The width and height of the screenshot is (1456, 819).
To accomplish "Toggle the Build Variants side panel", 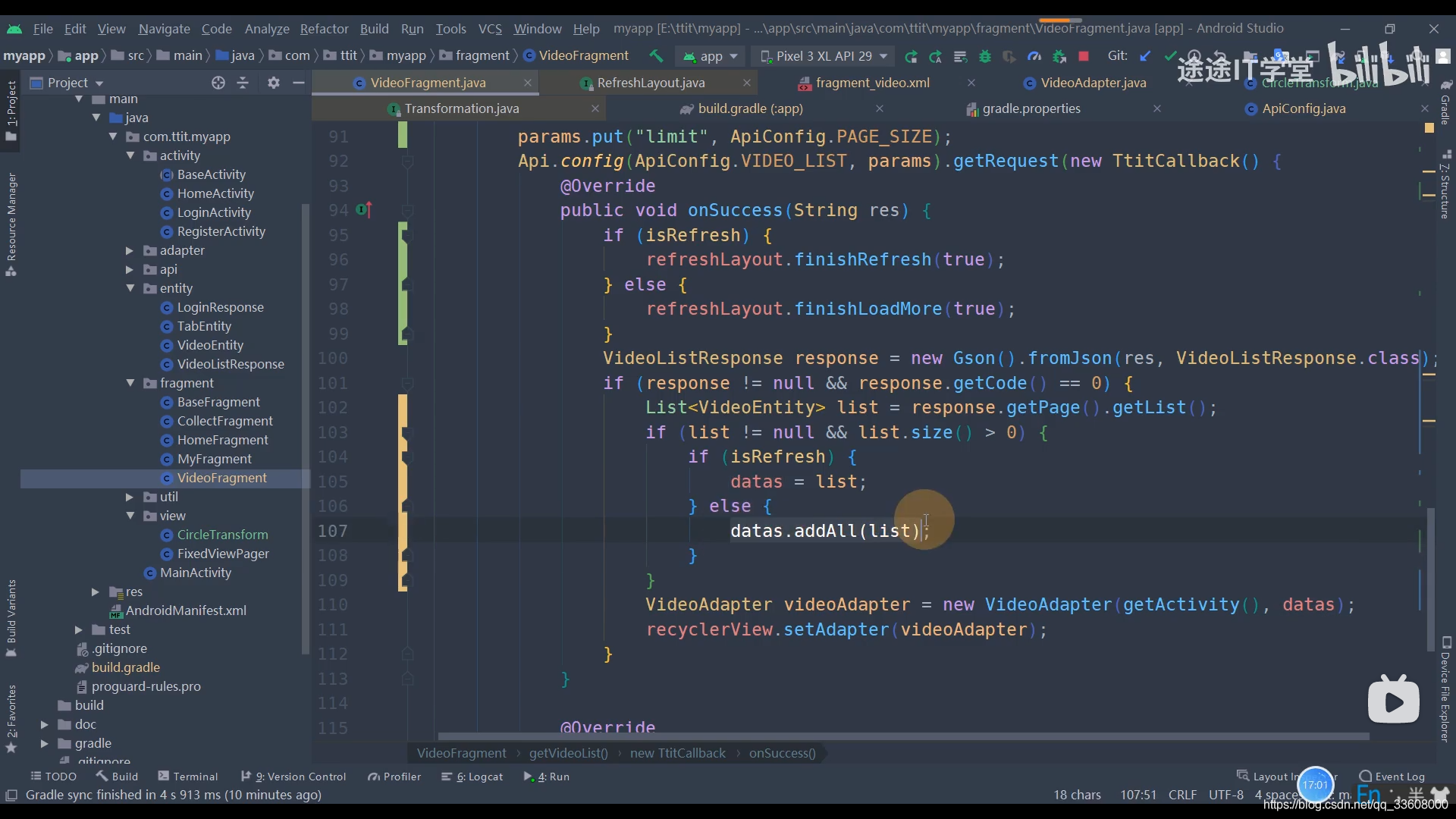I will coord(11,618).
